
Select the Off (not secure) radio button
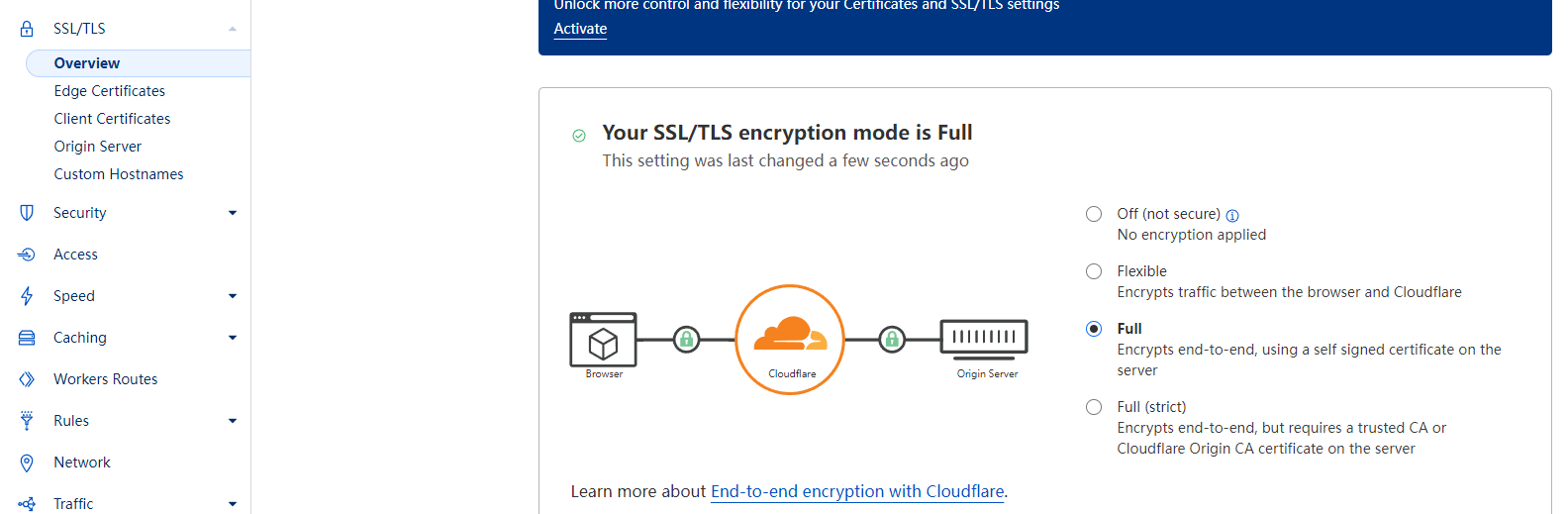1094,214
